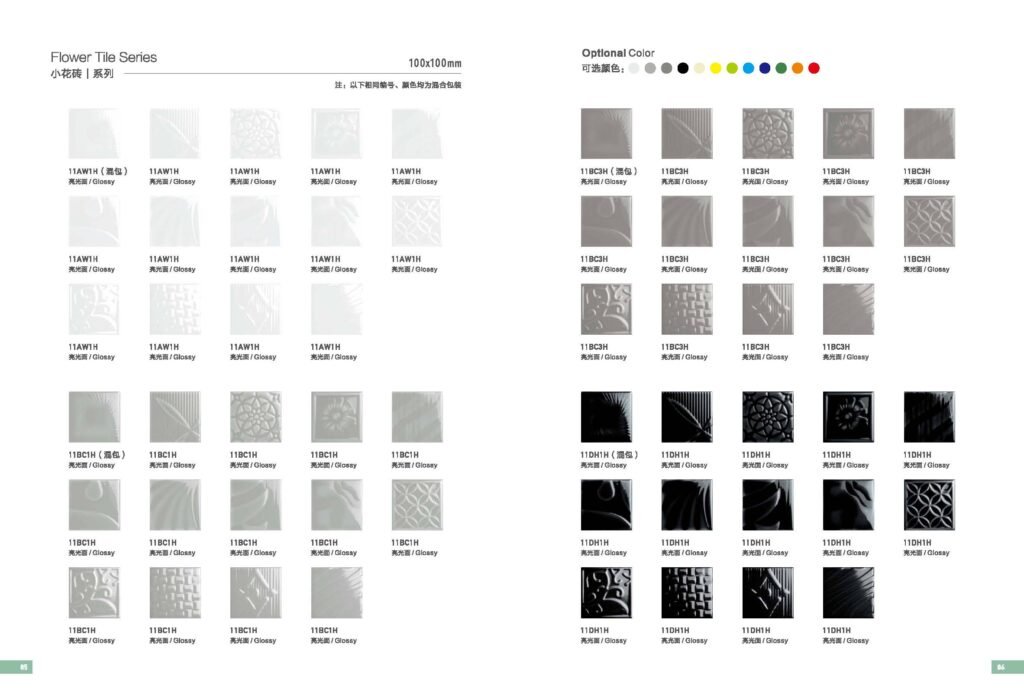Select the cream colored optional dot

pos(700,68)
